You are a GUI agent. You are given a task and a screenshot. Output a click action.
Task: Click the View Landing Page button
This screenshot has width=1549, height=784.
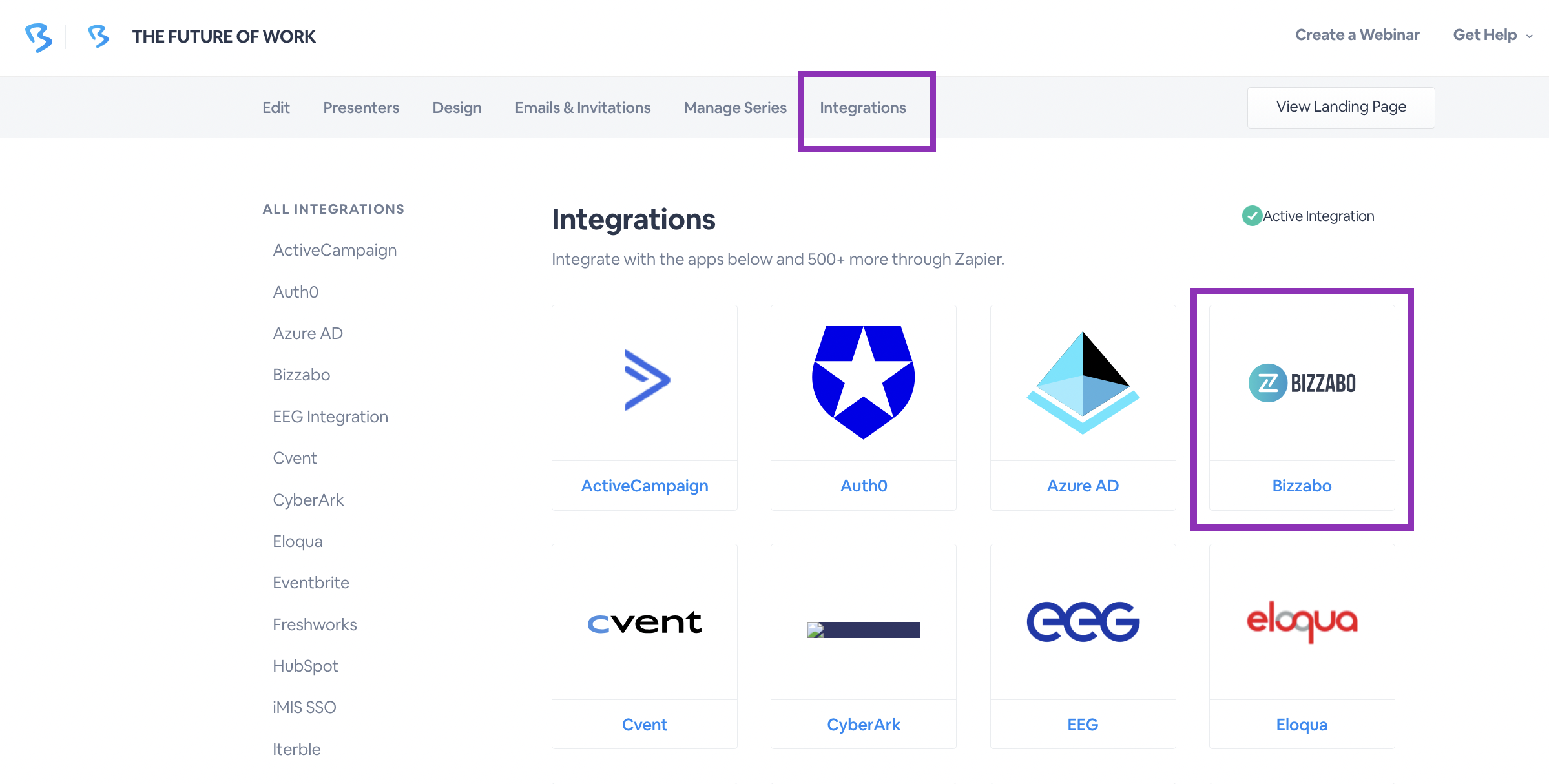click(1341, 107)
